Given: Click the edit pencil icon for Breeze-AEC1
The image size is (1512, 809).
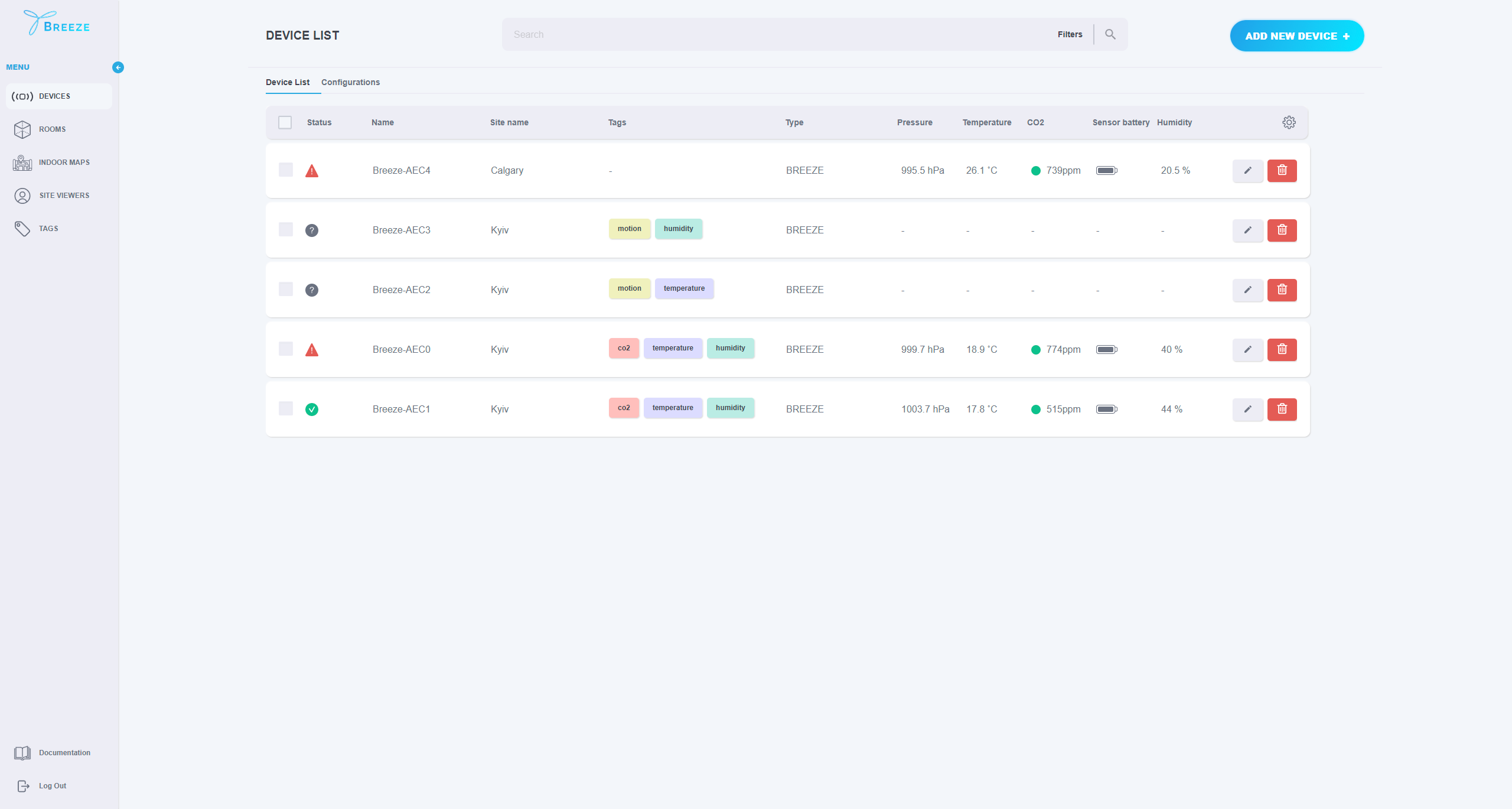Looking at the screenshot, I should 1247,408.
